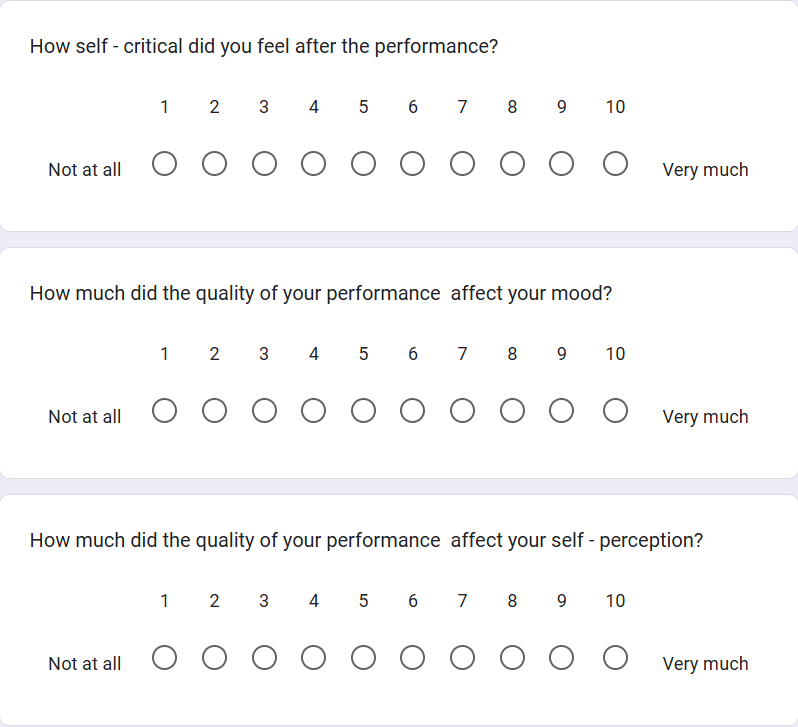Mark 8 on the self-critical scale
This screenshot has height=727, width=798.
point(513,163)
